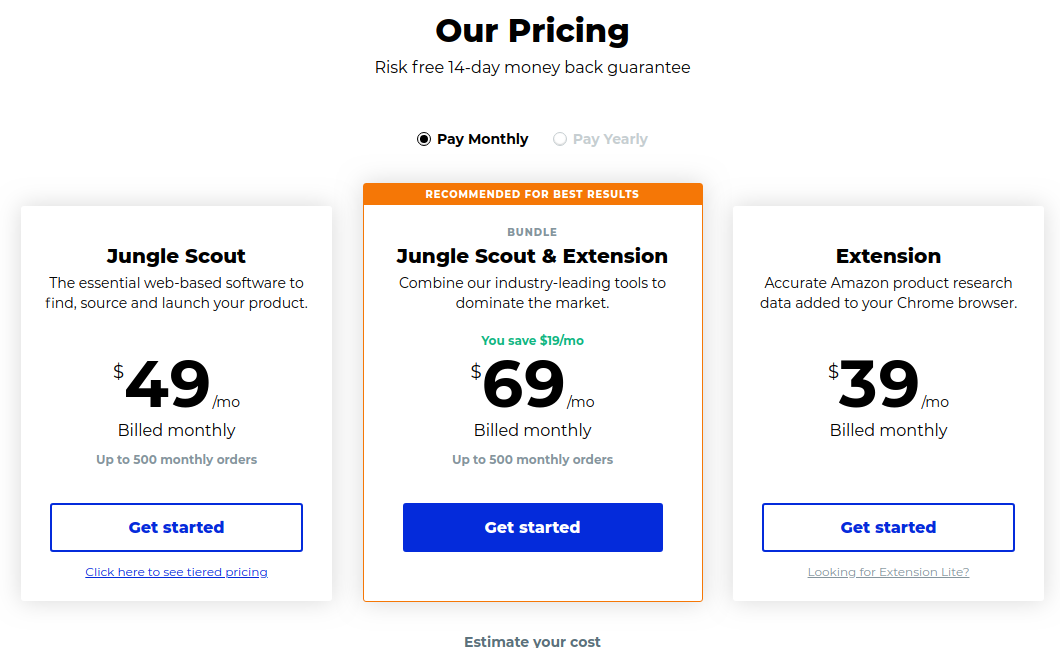Click the Pay Monthly label text
Screen dimensions: 1060x648
coord(483,139)
